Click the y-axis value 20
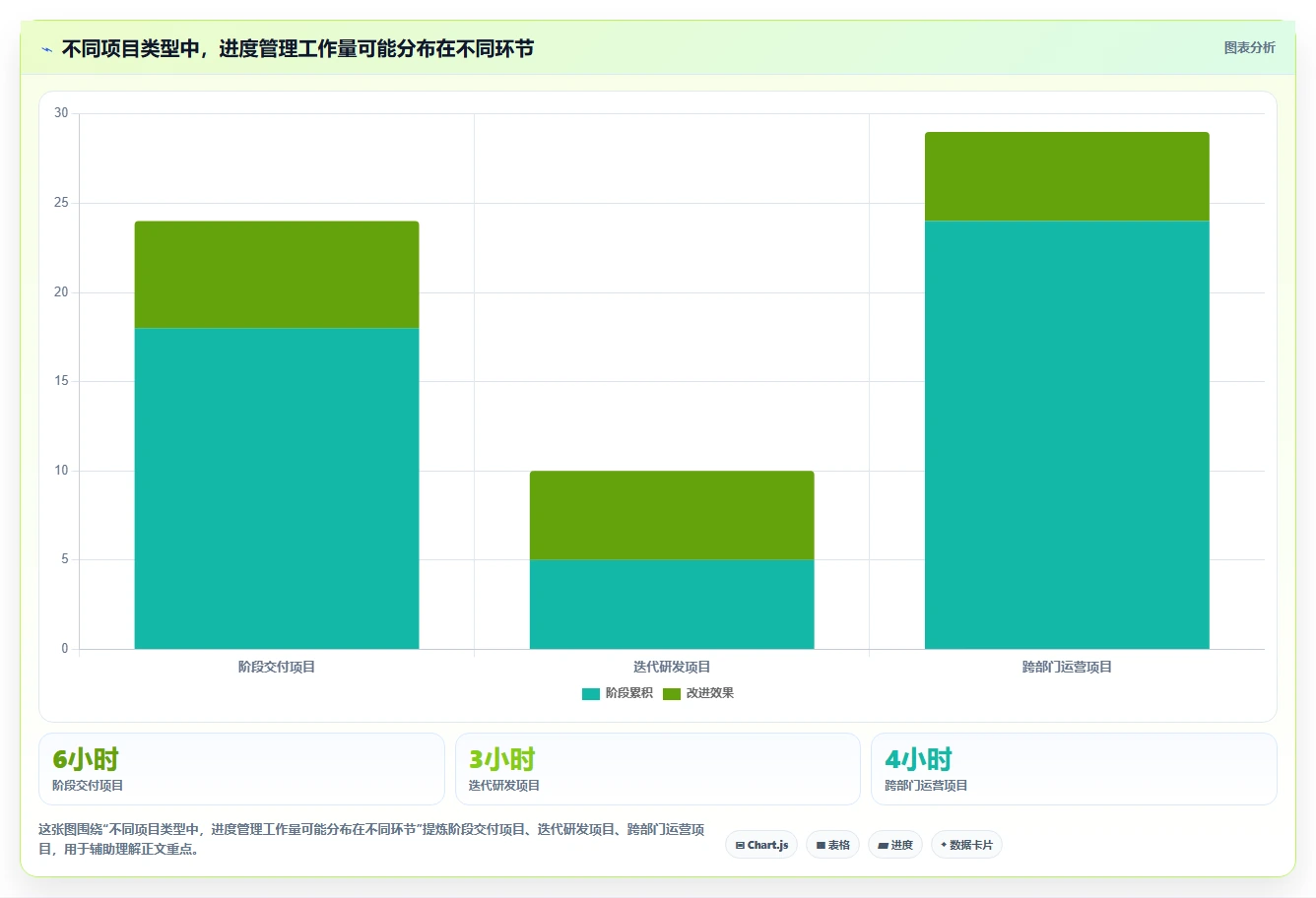Viewport: 1316px width, 898px height. coord(61,292)
